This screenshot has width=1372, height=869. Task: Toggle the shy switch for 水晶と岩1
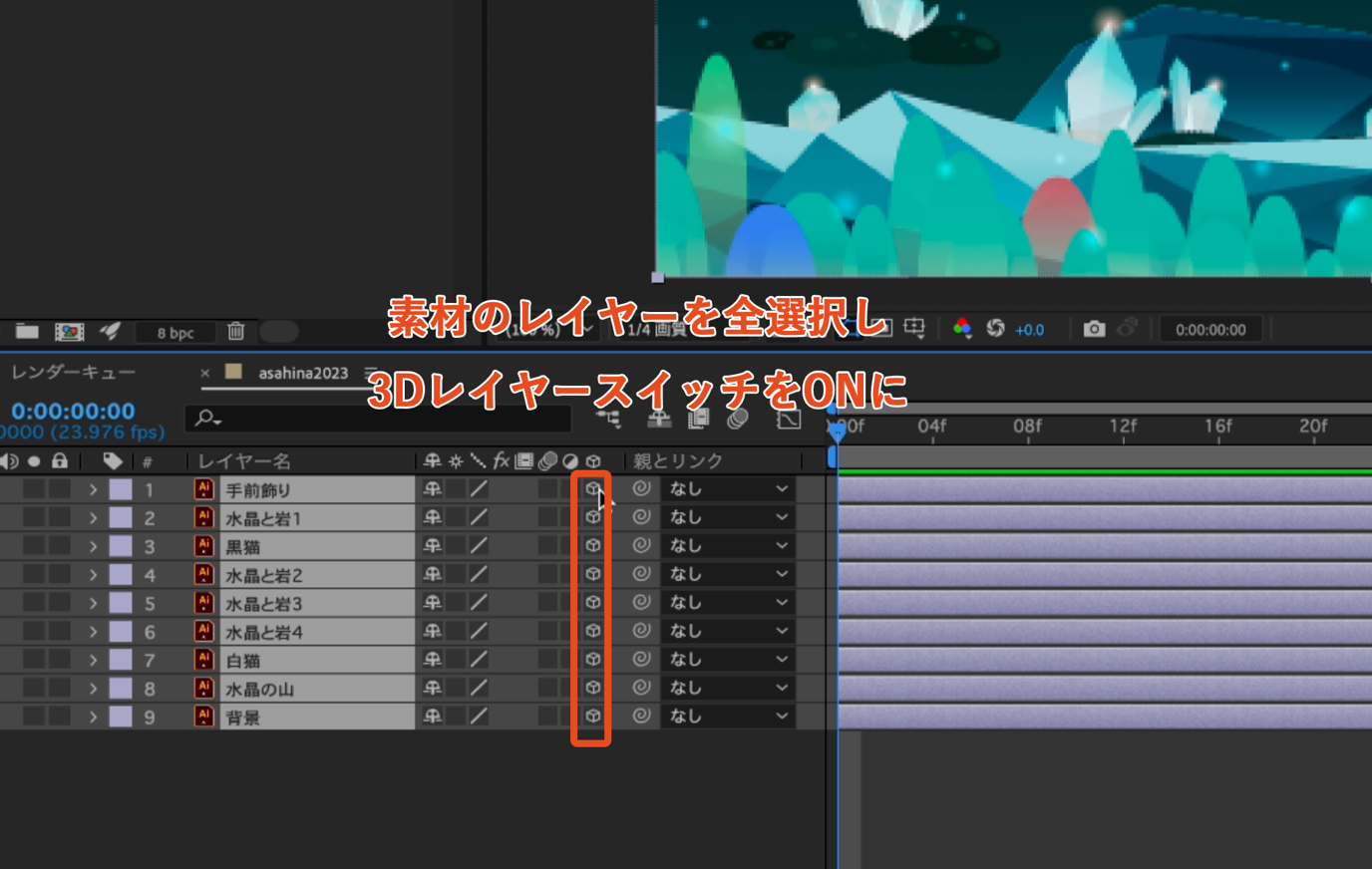tap(432, 517)
